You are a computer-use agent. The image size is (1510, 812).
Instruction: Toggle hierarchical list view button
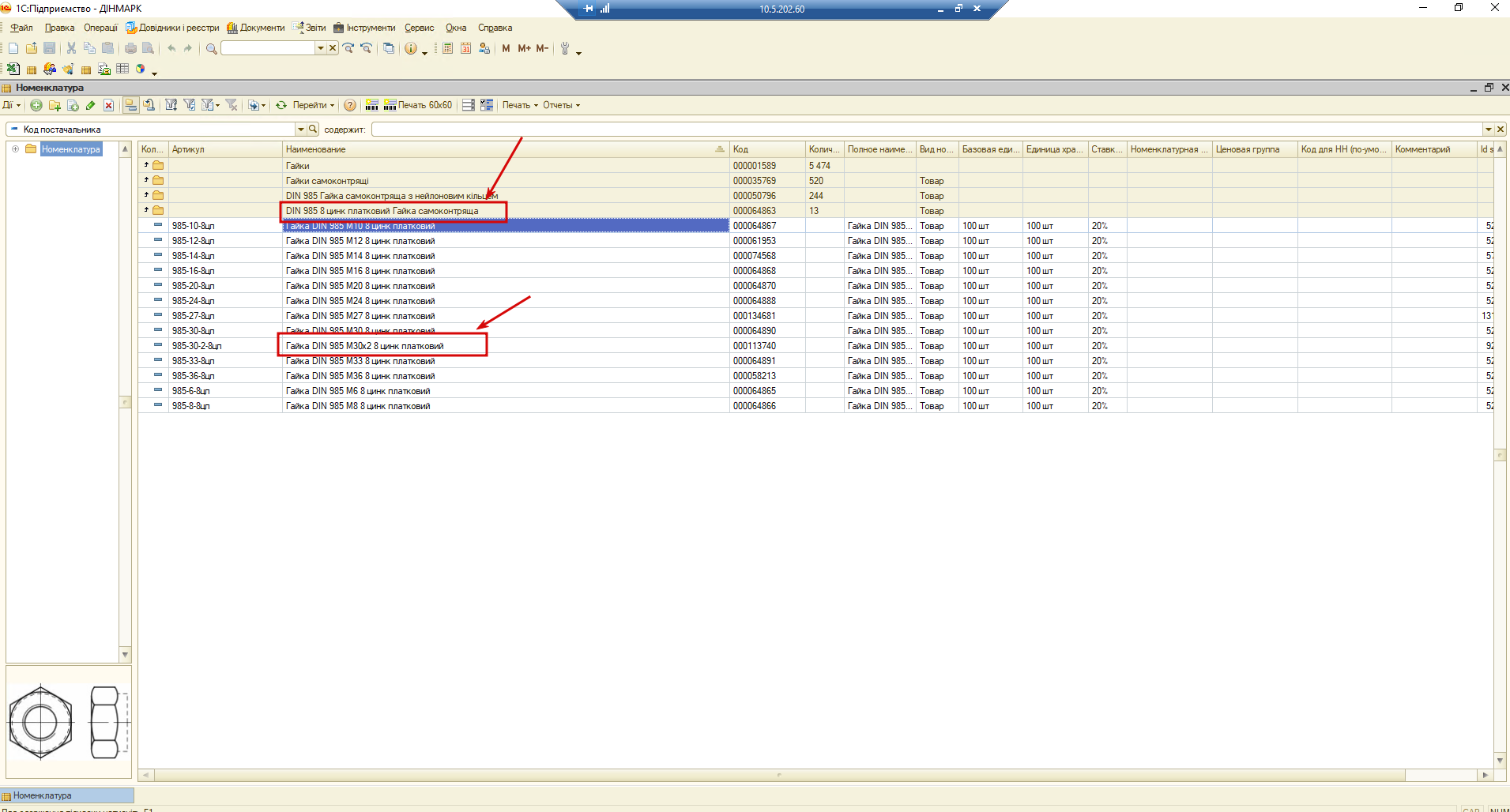click(131, 105)
